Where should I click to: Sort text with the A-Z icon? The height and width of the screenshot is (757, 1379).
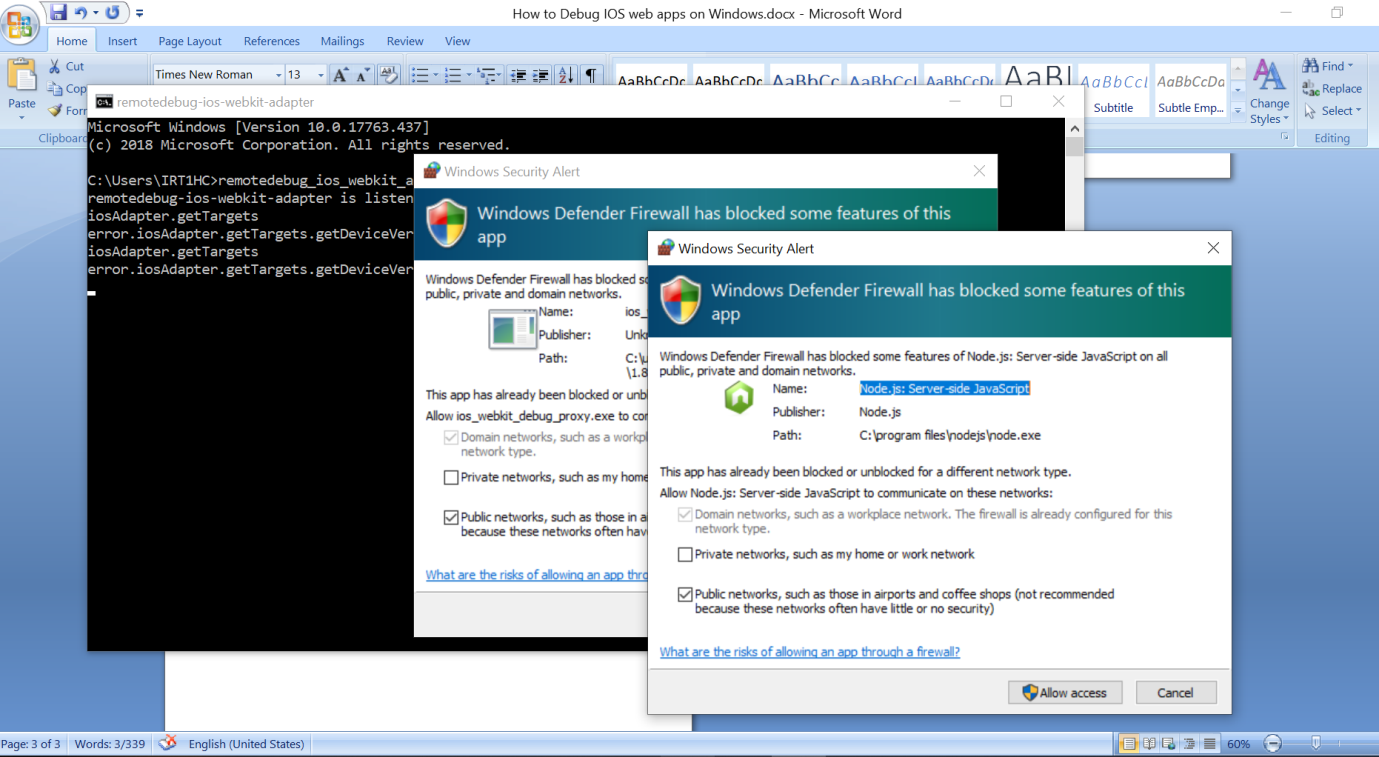click(x=565, y=75)
